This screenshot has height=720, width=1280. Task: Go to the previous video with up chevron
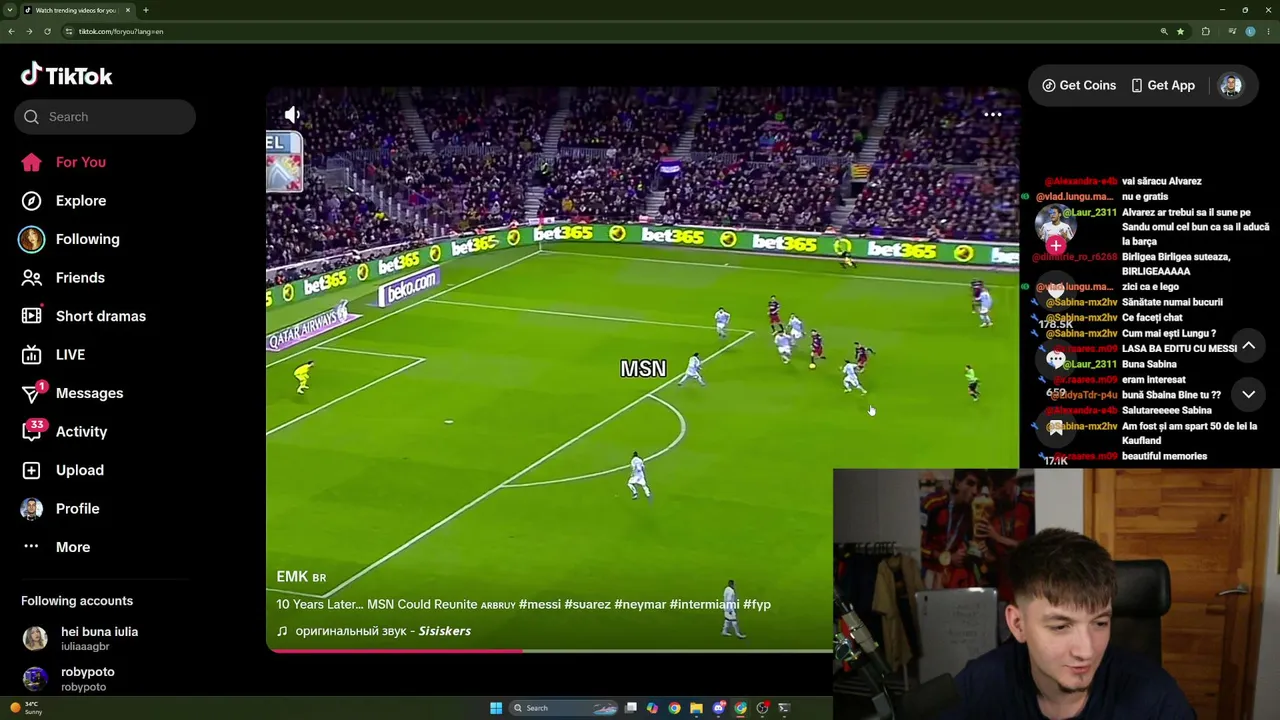tap(1248, 346)
